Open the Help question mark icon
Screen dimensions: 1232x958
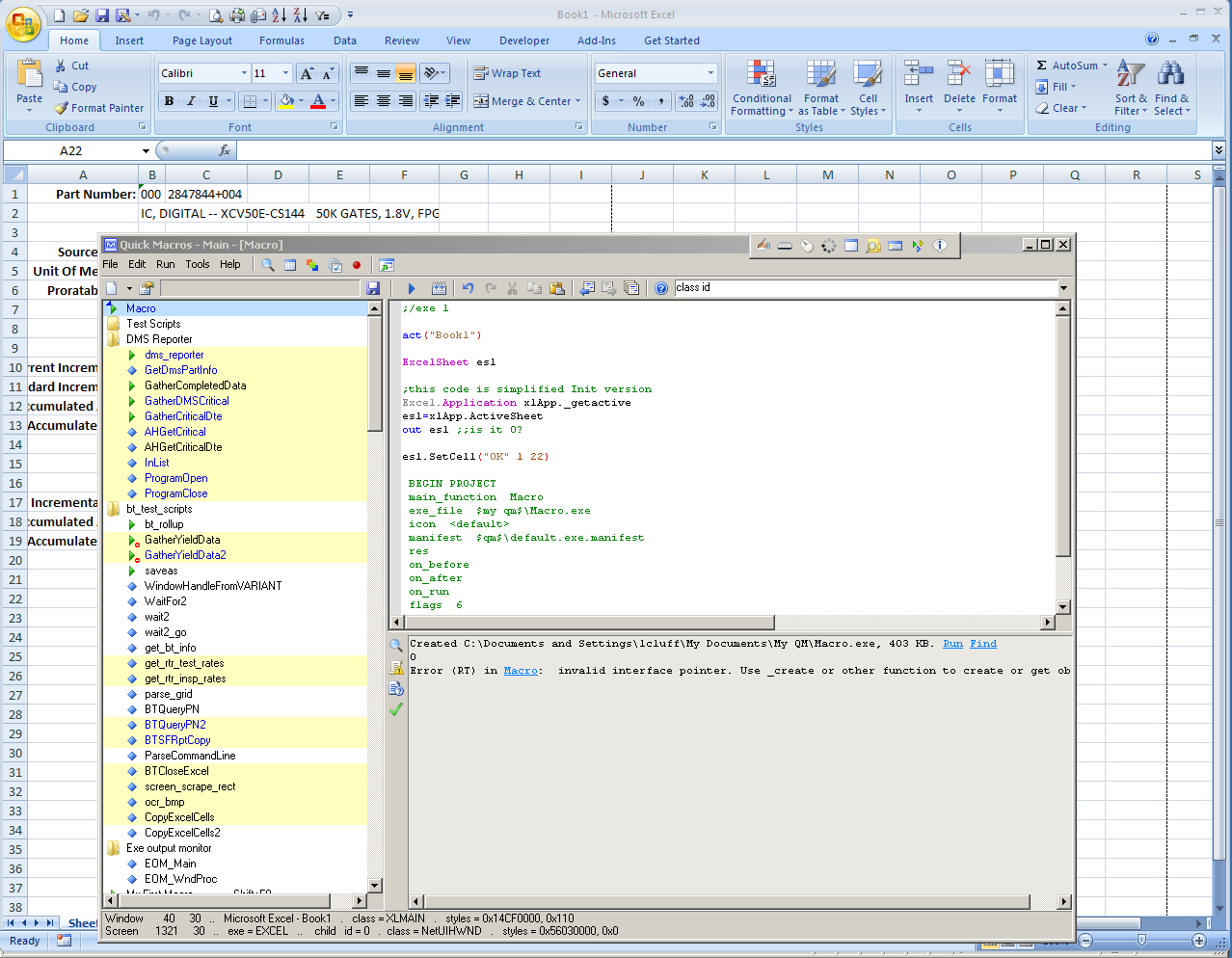point(661,288)
